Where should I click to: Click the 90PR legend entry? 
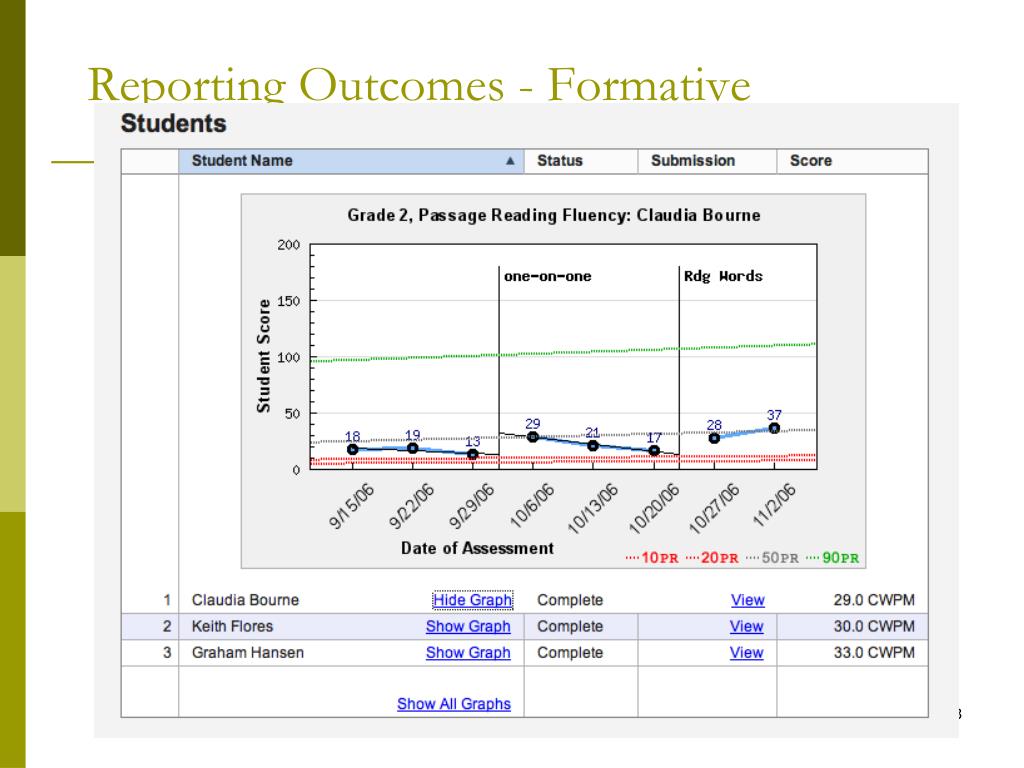click(x=833, y=558)
